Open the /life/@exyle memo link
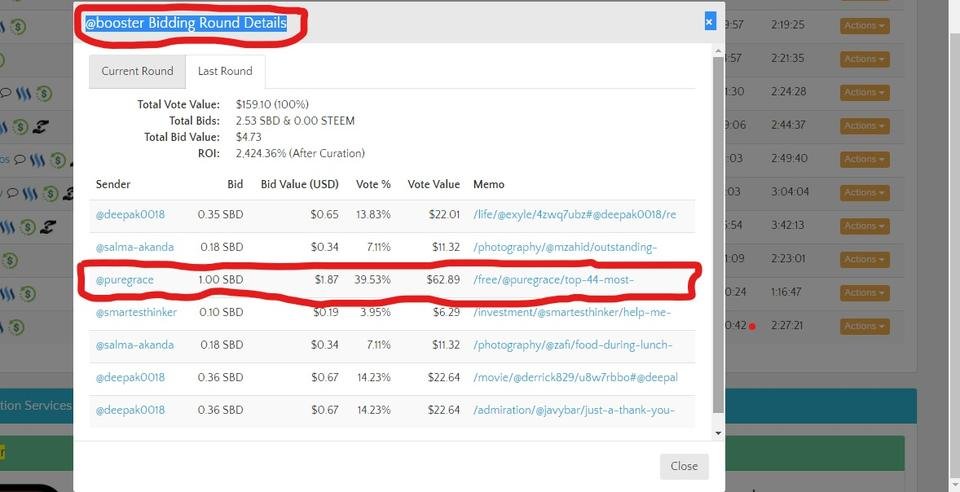The height and width of the screenshot is (492, 960). pyautogui.click(x=575, y=215)
